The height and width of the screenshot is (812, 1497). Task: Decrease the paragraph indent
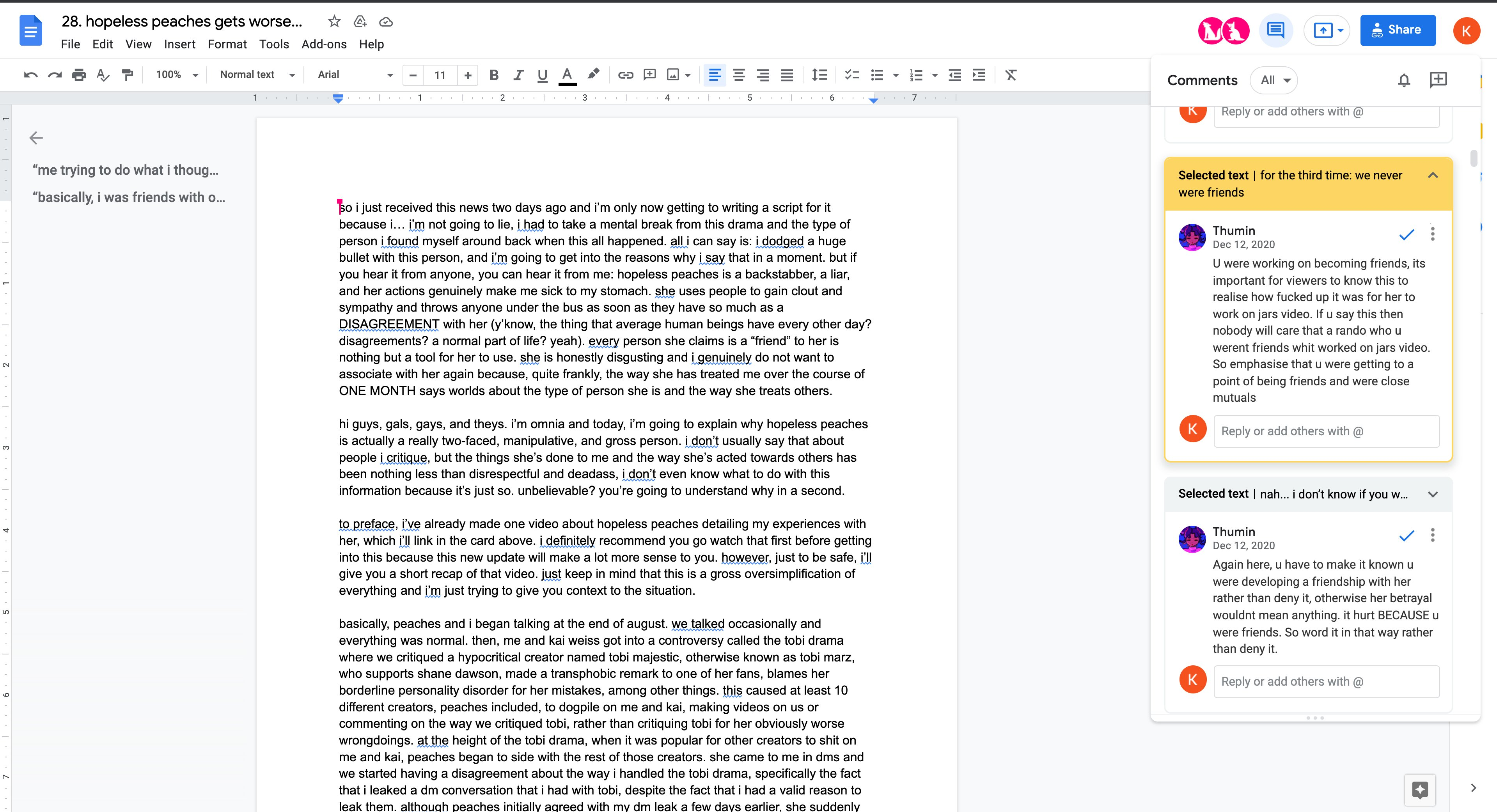pos(954,75)
